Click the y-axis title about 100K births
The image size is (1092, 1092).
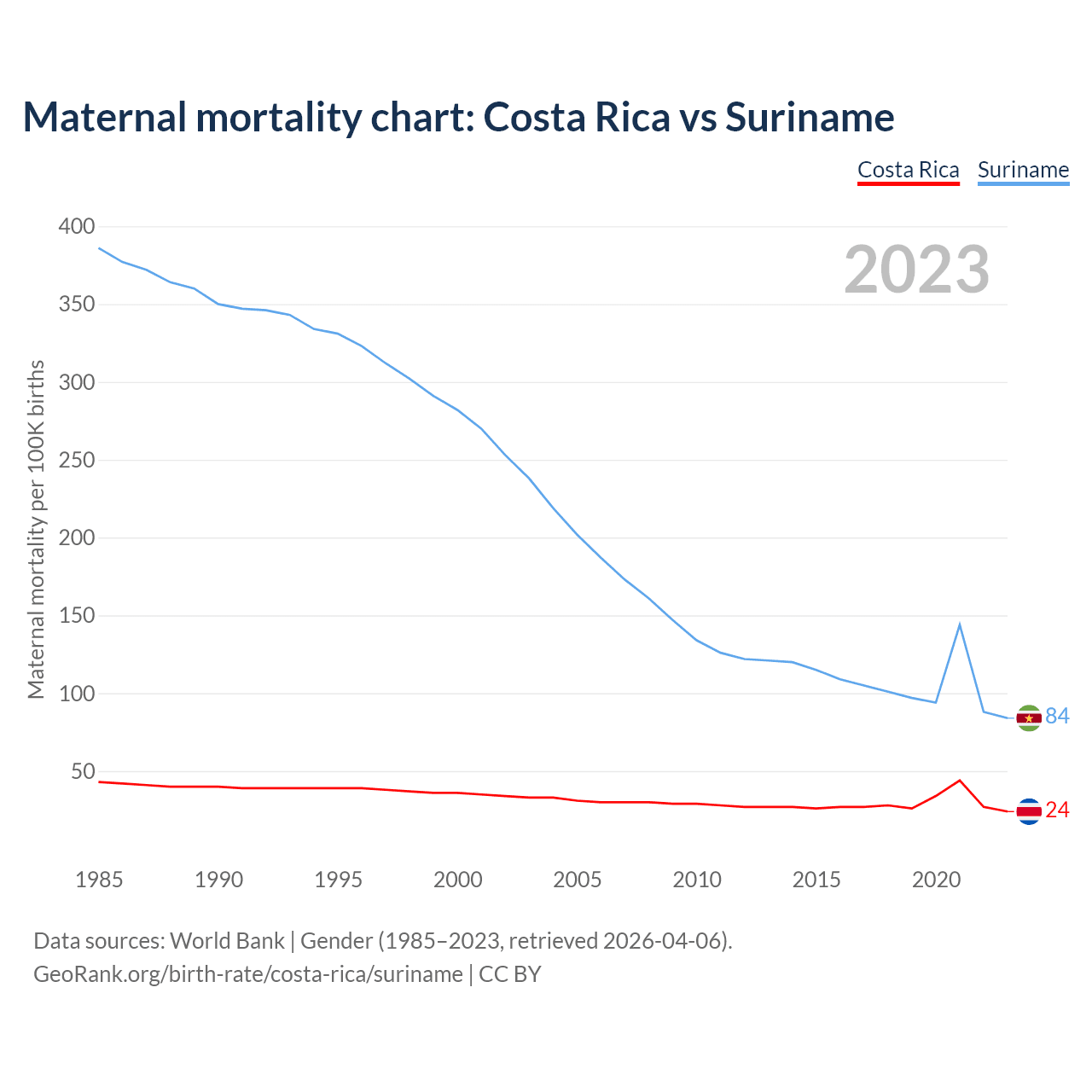[x=36, y=529]
